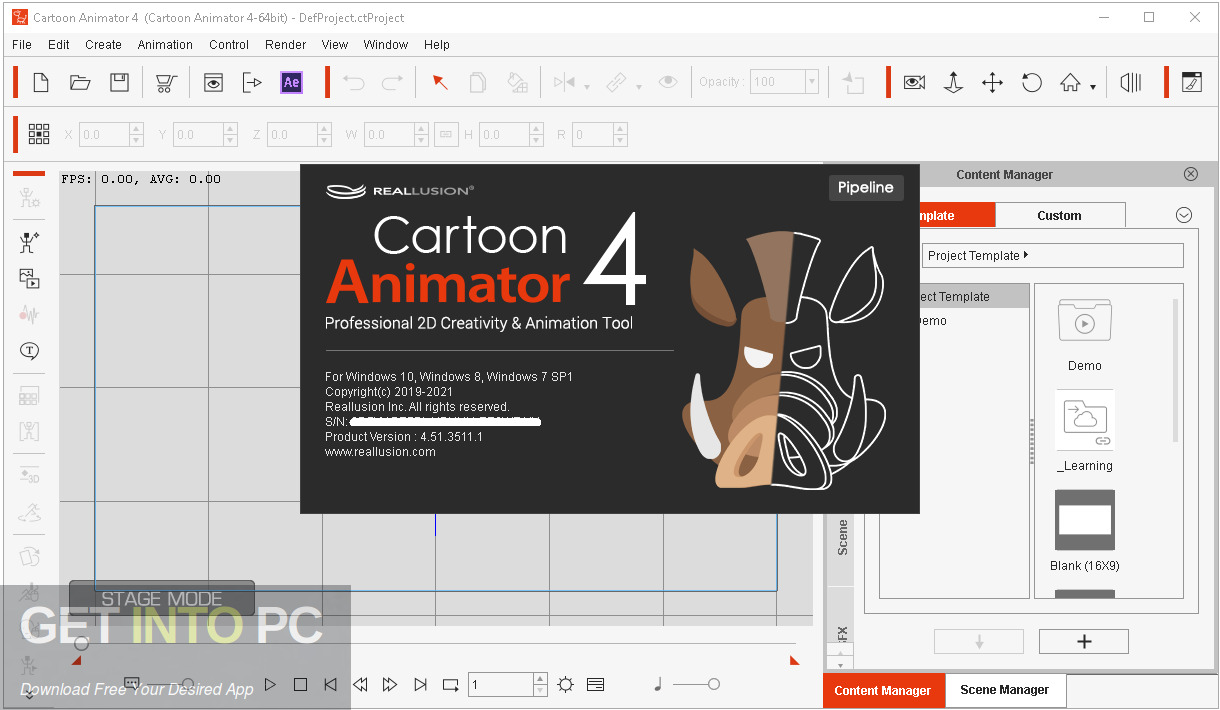Close the Content Manager panel

(x=1191, y=174)
